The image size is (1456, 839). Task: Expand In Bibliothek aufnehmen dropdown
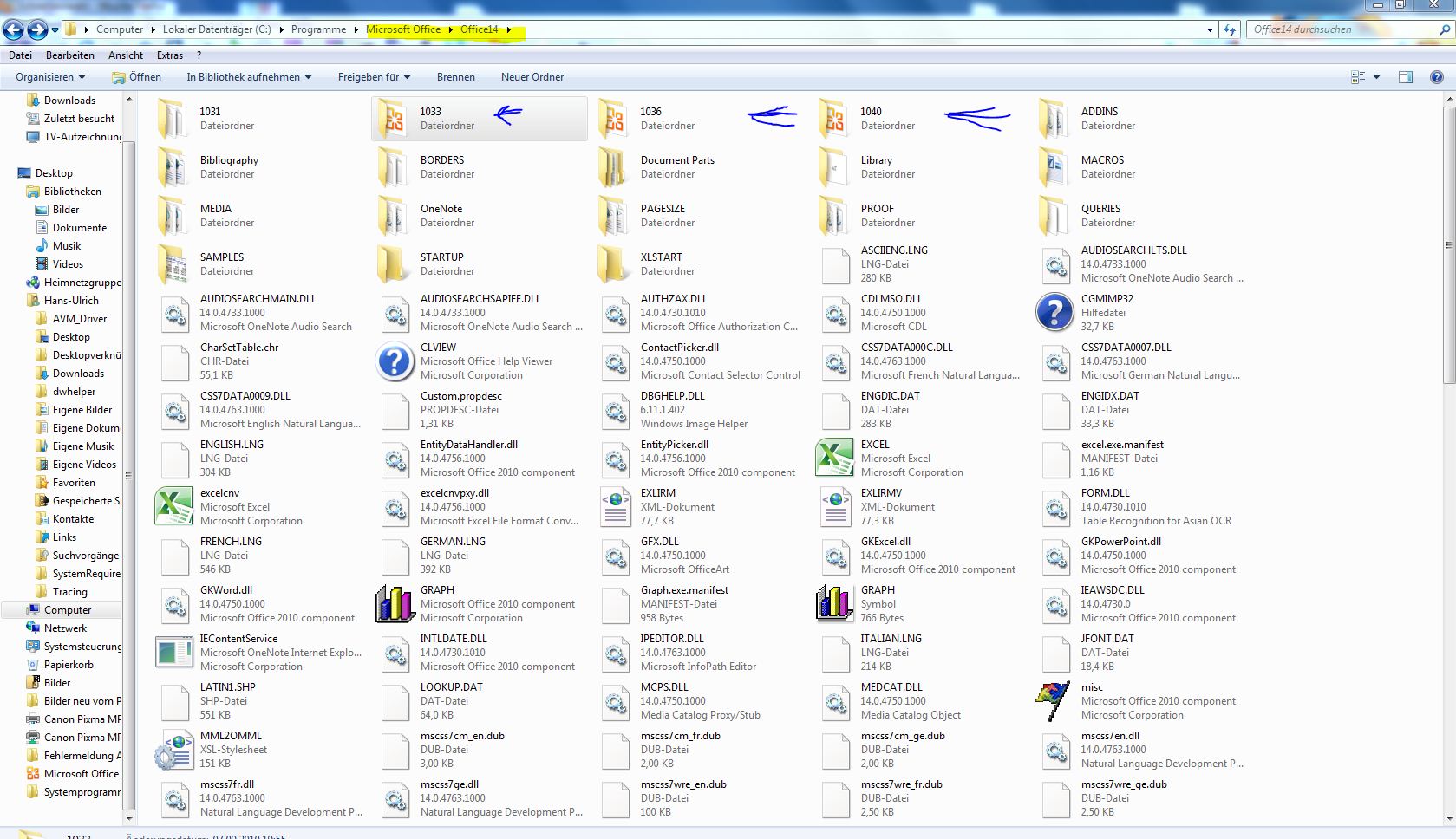[x=249, y=77]
